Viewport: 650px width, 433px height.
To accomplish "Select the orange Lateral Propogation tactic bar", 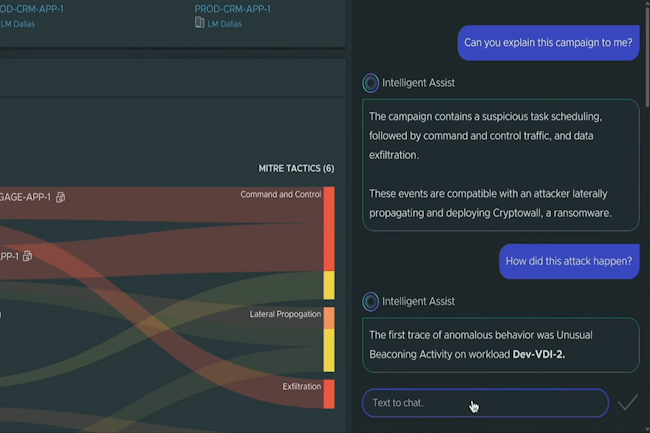I will (329, 318).
